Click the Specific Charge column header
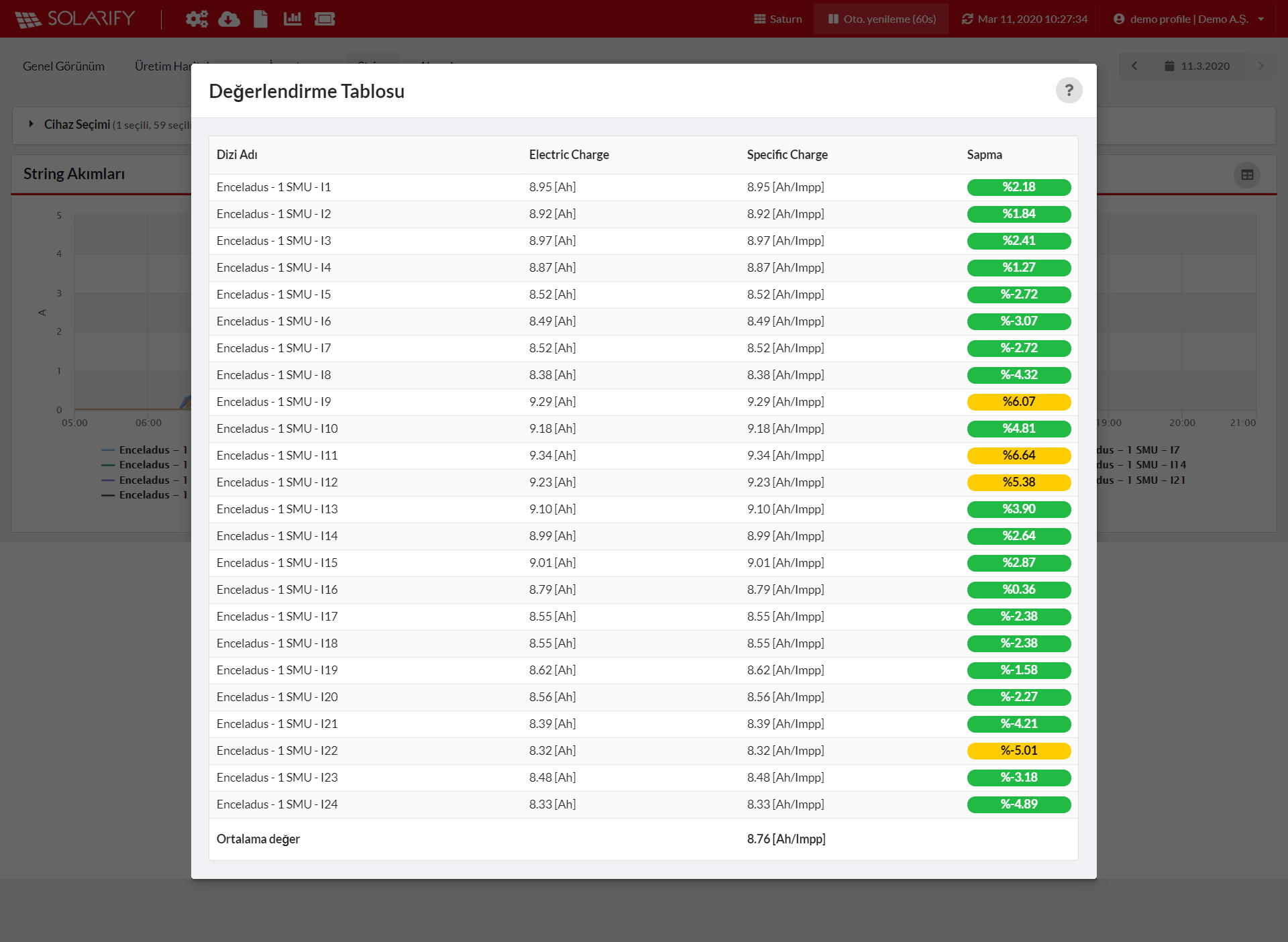The image size is (1288, 942). [x=788, y=154]
